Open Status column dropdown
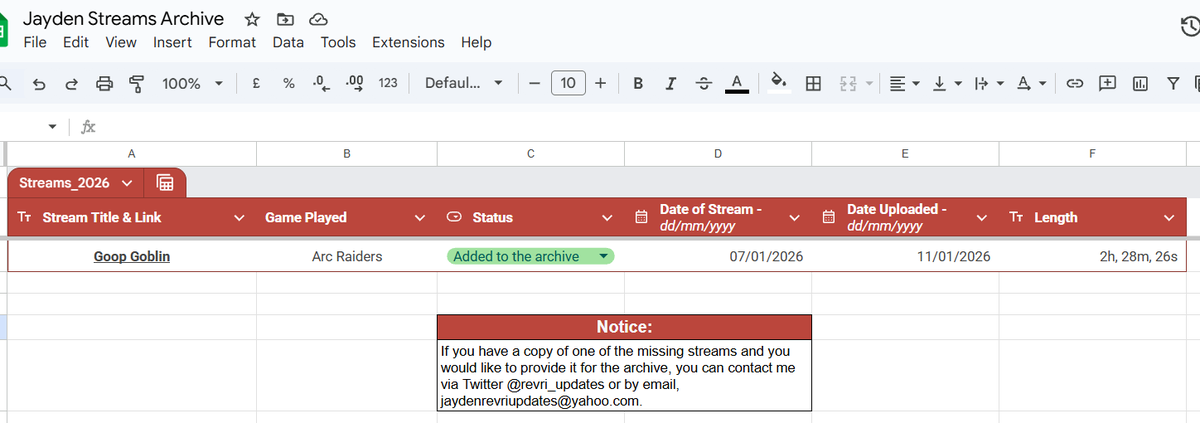This screenshot has width=1200, height=423. tap(607, 217)
